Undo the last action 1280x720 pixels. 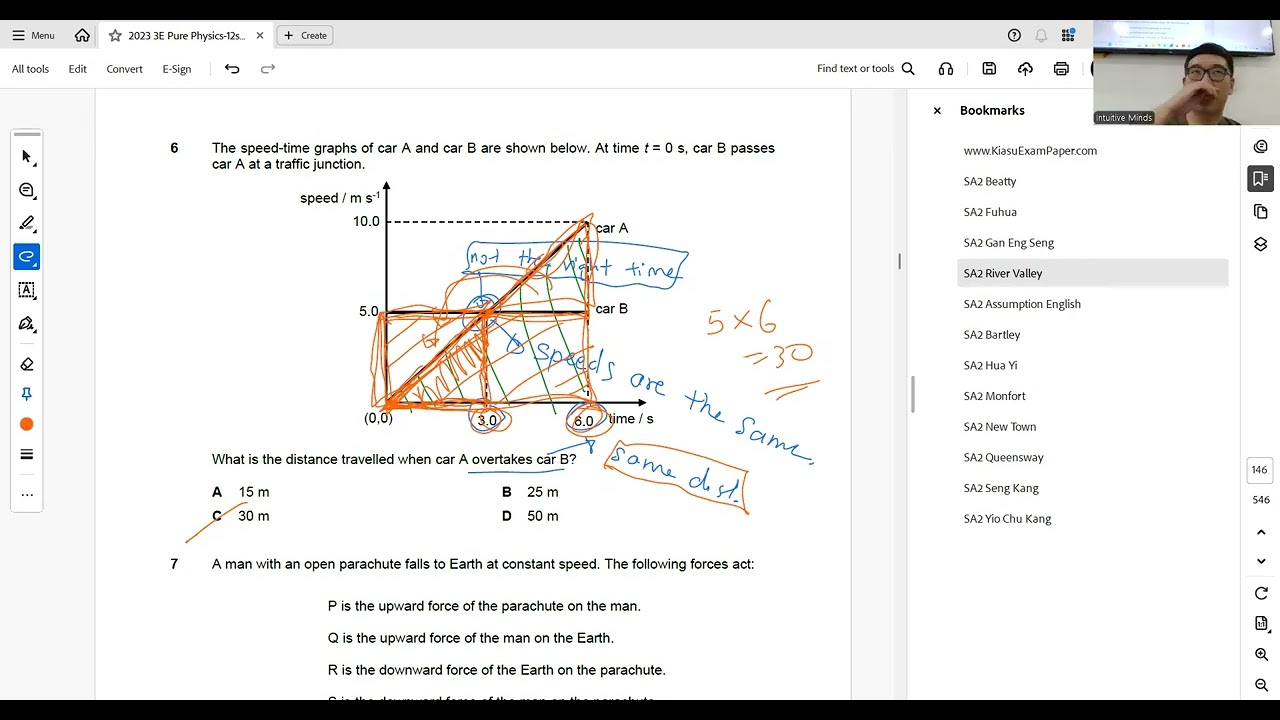(232, 69)
